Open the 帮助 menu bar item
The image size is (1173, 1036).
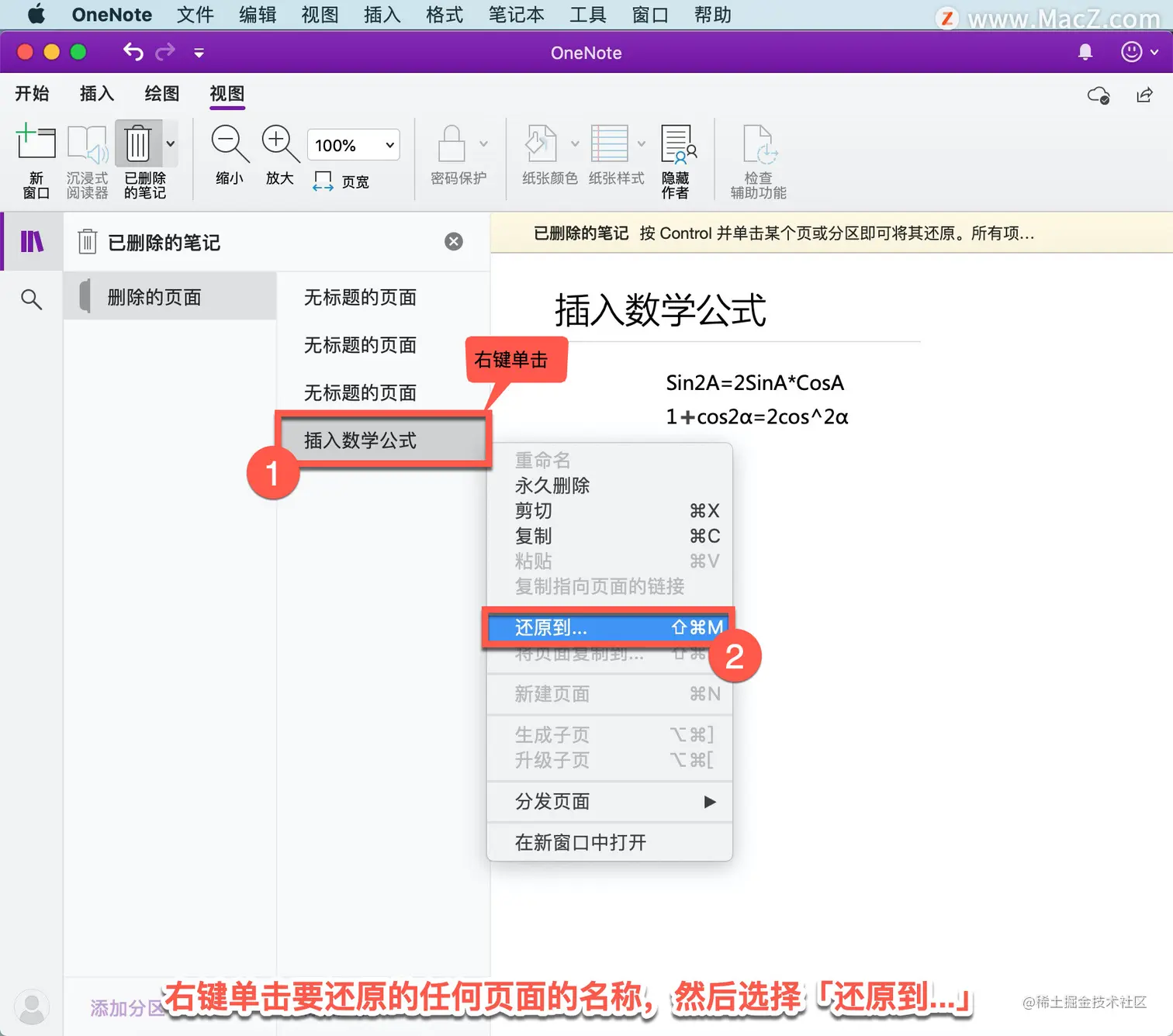point(712,15)
